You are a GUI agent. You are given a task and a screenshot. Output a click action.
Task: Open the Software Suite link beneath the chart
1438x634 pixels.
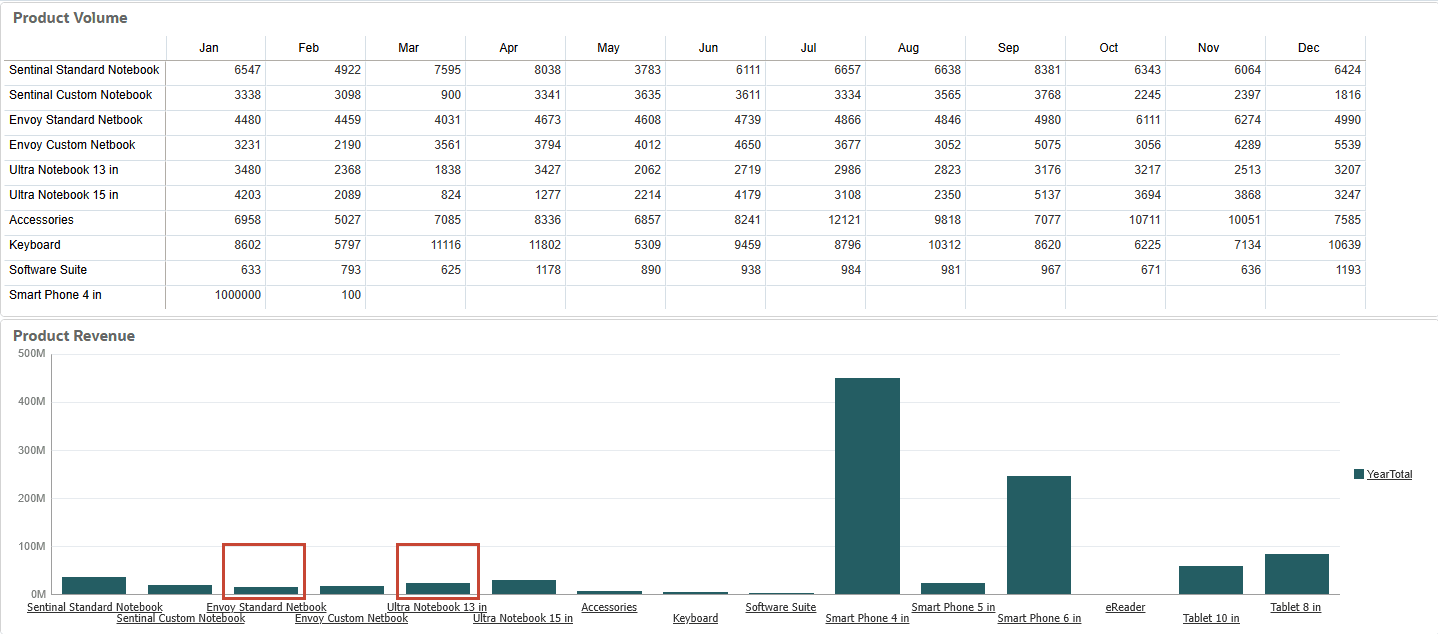[781, 607]
